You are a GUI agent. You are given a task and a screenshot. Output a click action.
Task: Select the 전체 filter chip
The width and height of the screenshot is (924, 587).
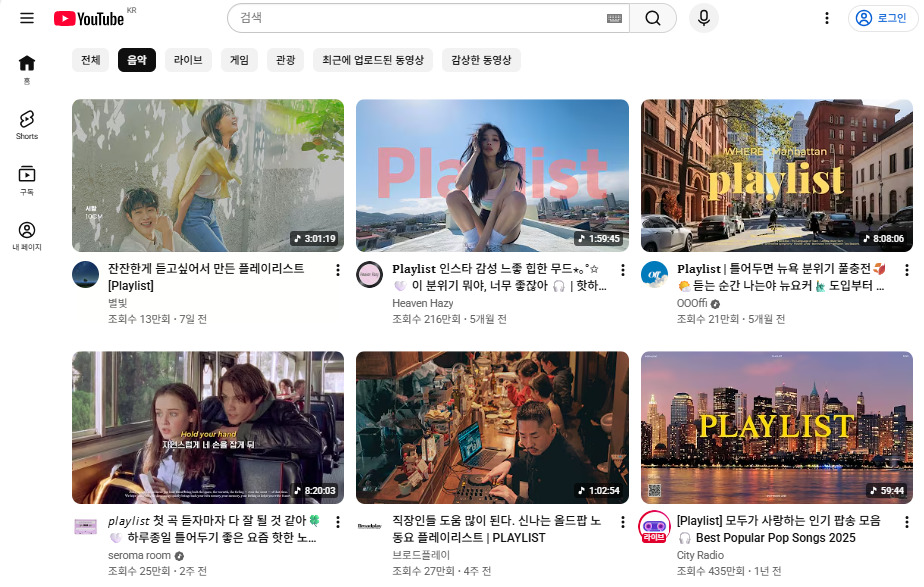[x=90, y=60]
